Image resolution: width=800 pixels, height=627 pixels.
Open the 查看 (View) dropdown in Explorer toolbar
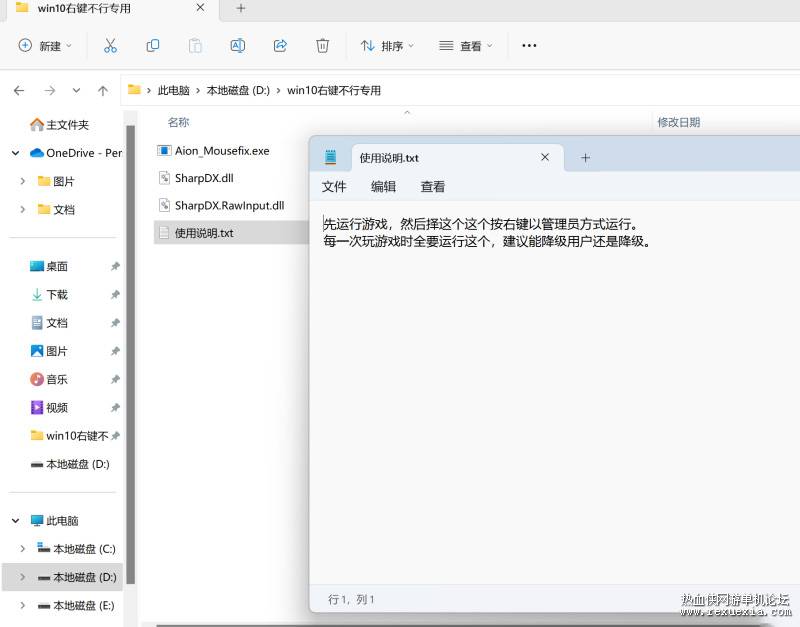pos(466,46)
